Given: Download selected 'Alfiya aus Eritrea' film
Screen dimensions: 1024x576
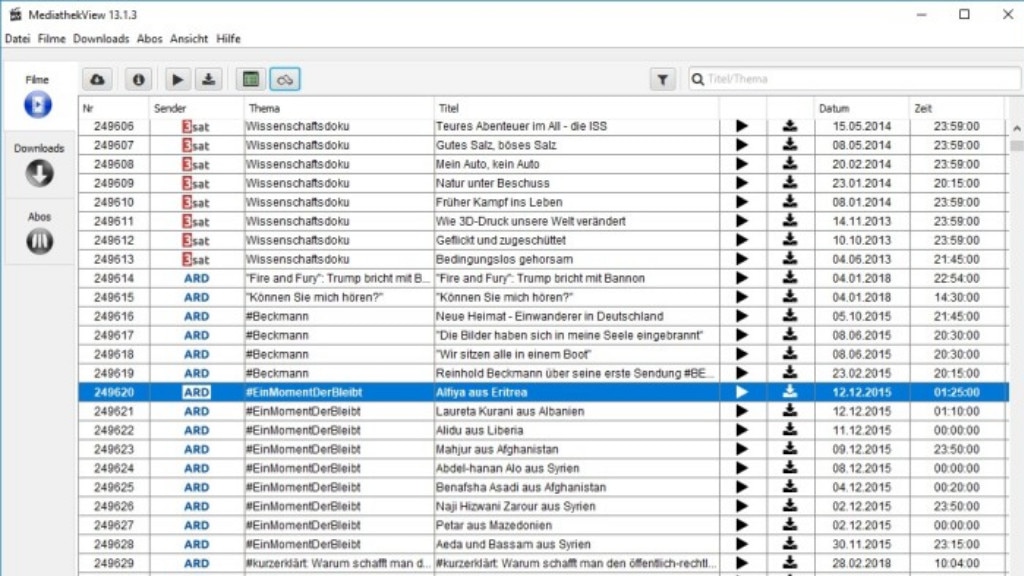Looking at the screenshot, I should 790,392.
